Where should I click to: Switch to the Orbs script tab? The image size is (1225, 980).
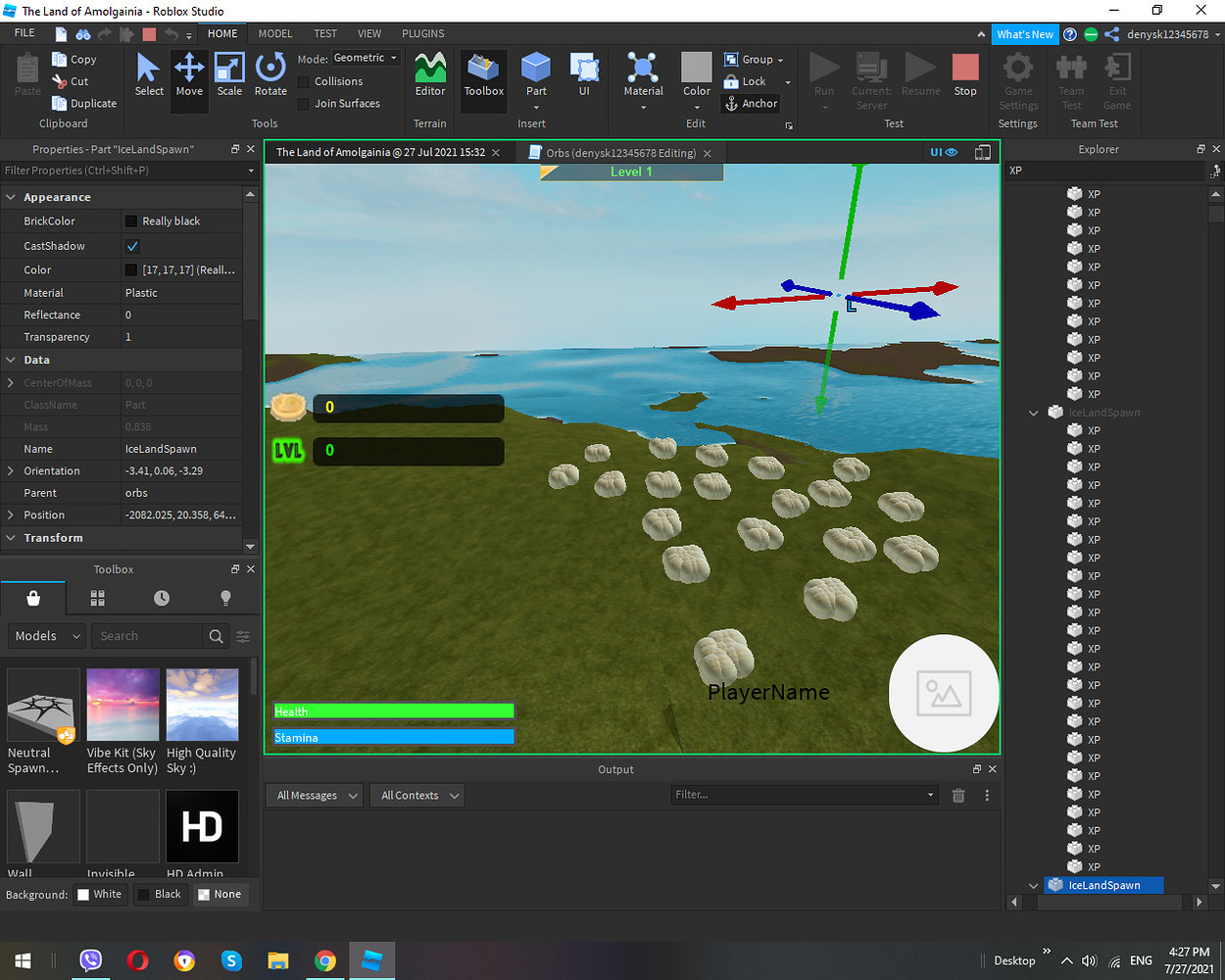coord(620,153)
